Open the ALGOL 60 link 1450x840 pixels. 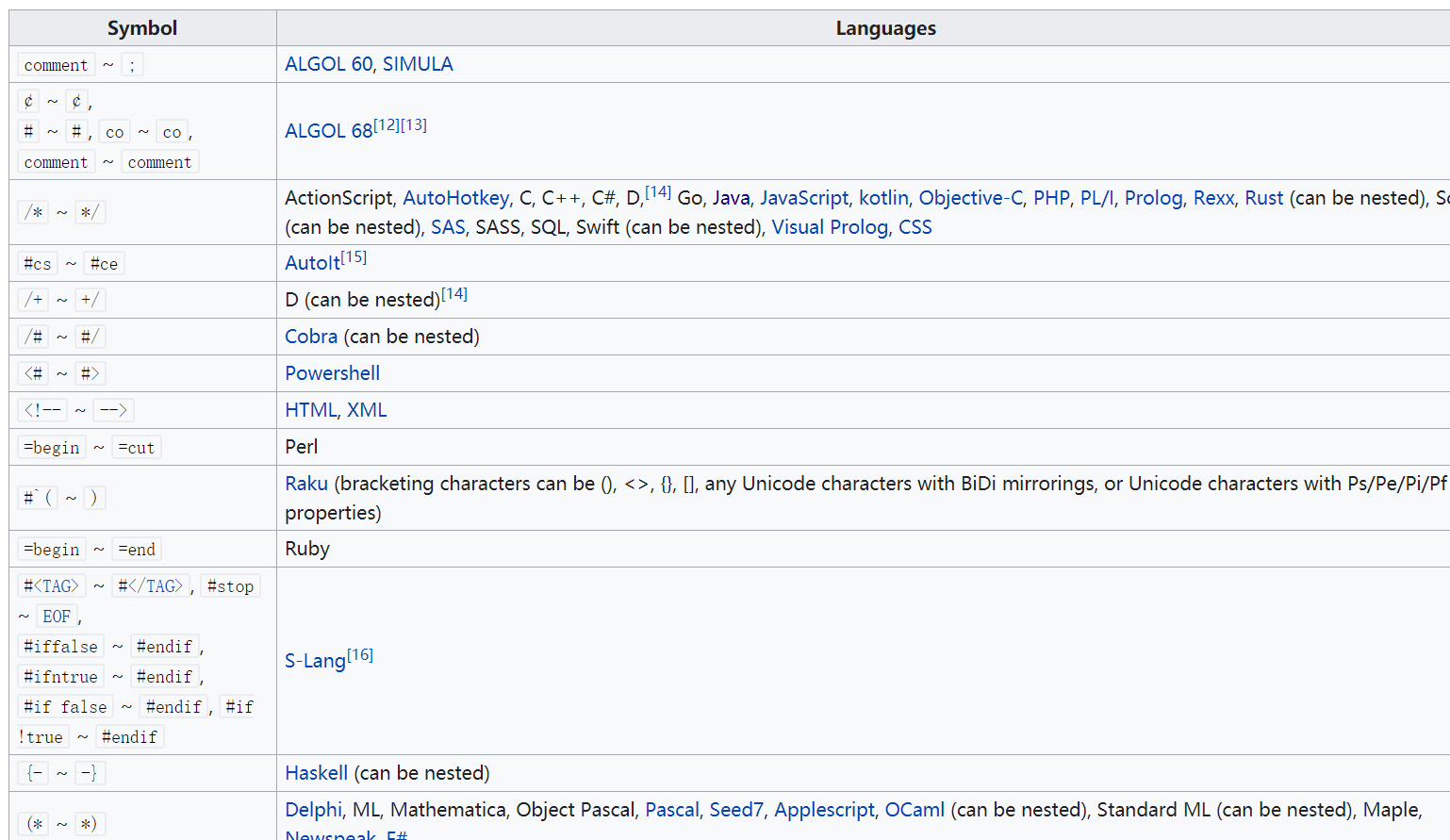[x=329, y=64]
